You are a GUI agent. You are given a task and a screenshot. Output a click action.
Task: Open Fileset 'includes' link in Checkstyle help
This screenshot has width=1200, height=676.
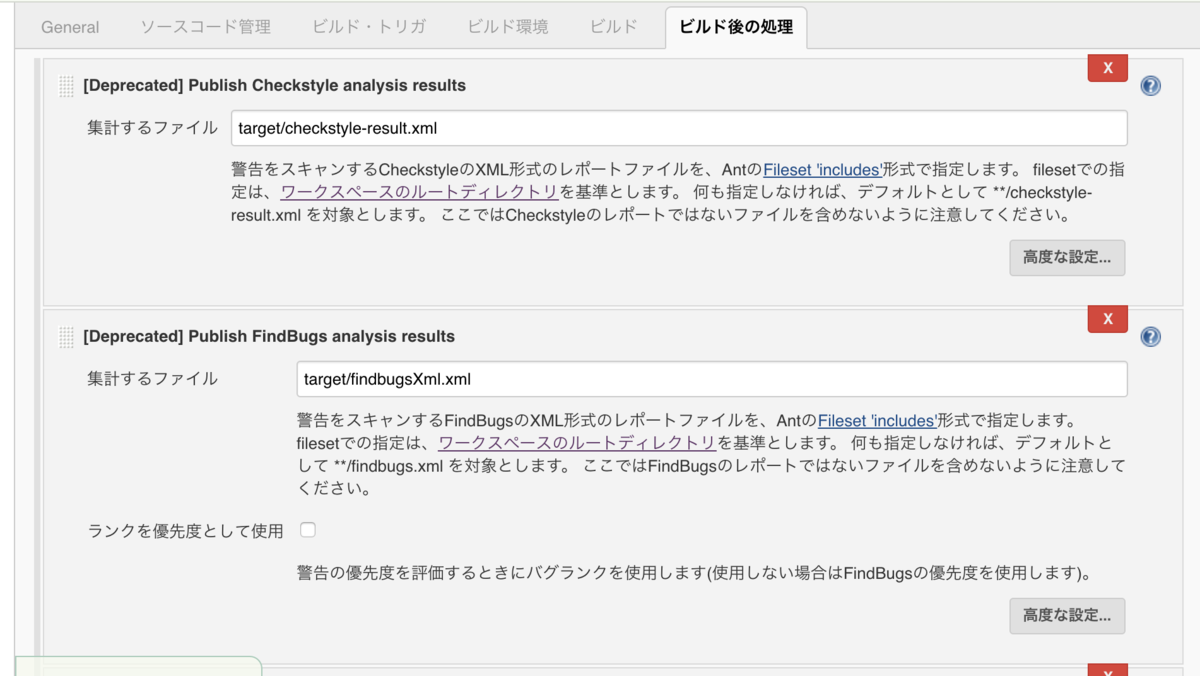coord(822,170)
